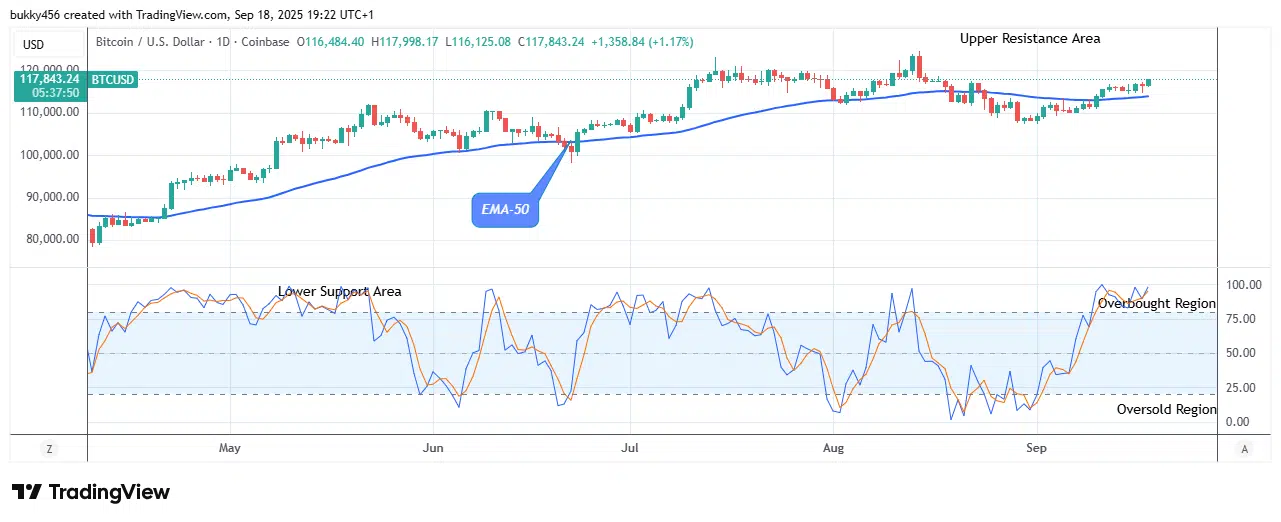The image size is (1281, 522).
Task: Toggle the A auto-scale button
Action: pos(1243,449)
